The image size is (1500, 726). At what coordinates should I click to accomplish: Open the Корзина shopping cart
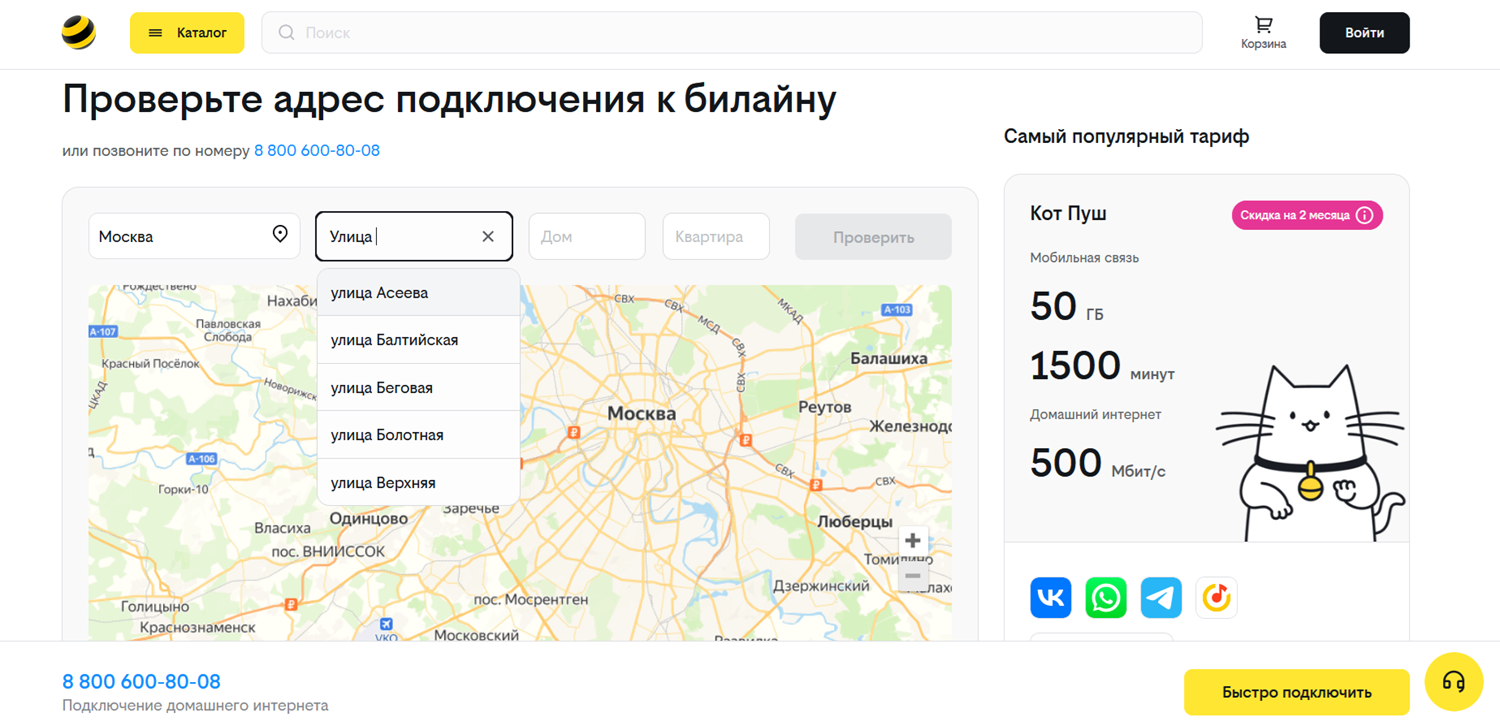[1264, 33]
